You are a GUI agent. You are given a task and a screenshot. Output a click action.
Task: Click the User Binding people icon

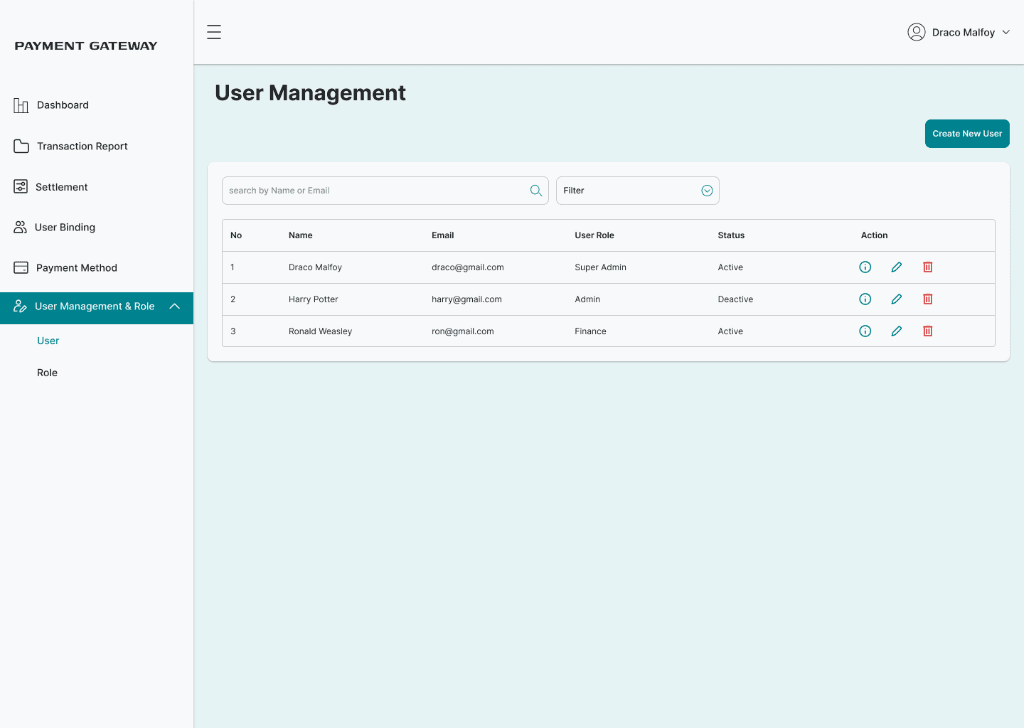pos(20,227)
